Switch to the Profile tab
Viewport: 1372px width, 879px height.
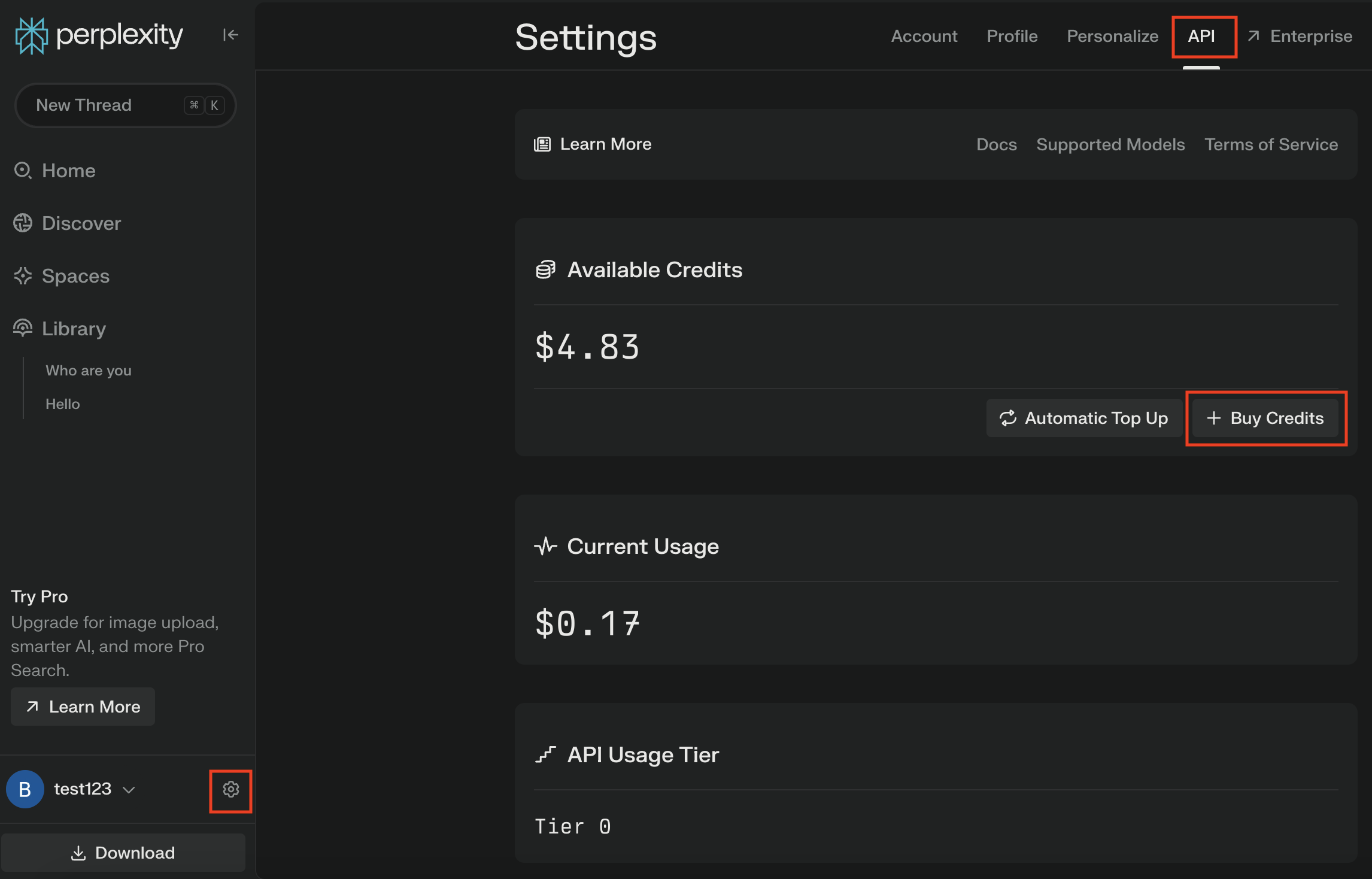[x=1012, y=37]
